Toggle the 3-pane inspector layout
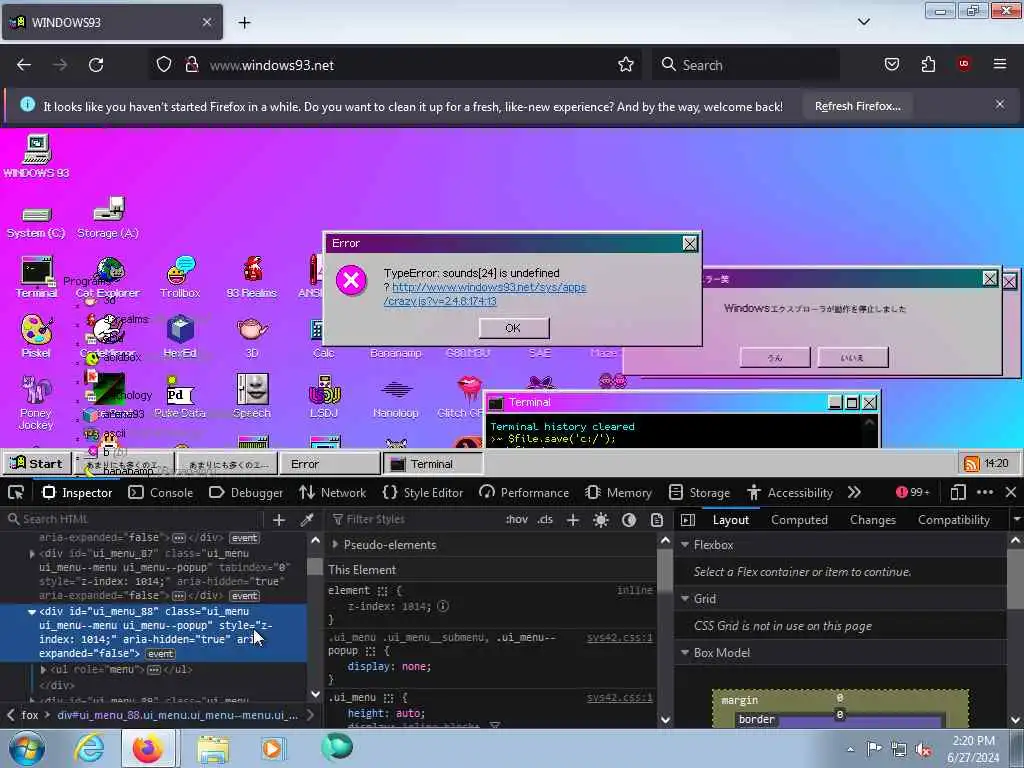The height and width of the screenshot is (768, 1024). (688, 520)
